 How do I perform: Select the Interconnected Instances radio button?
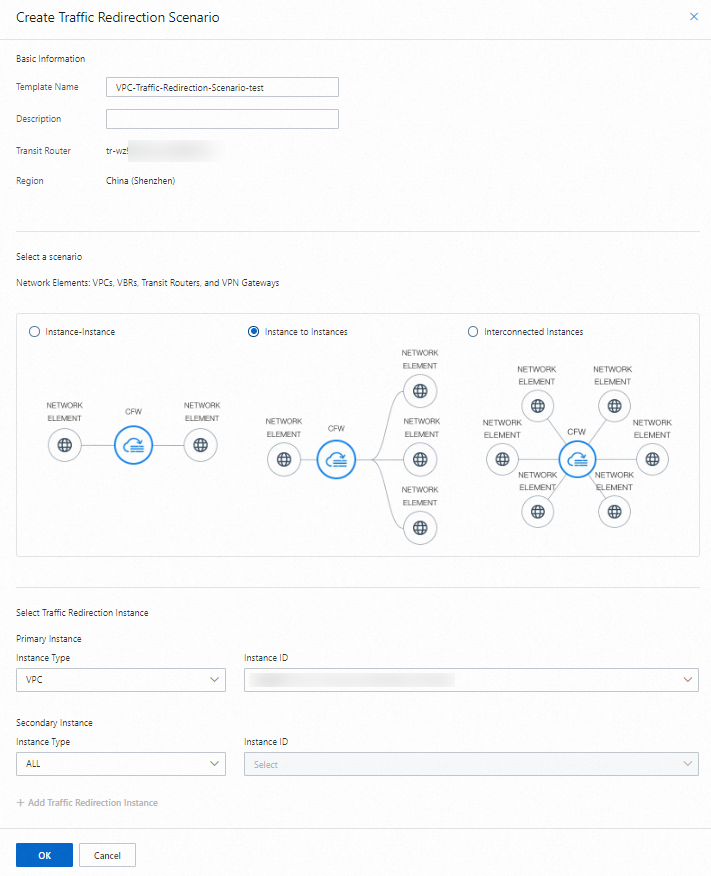tap(471, 332)
